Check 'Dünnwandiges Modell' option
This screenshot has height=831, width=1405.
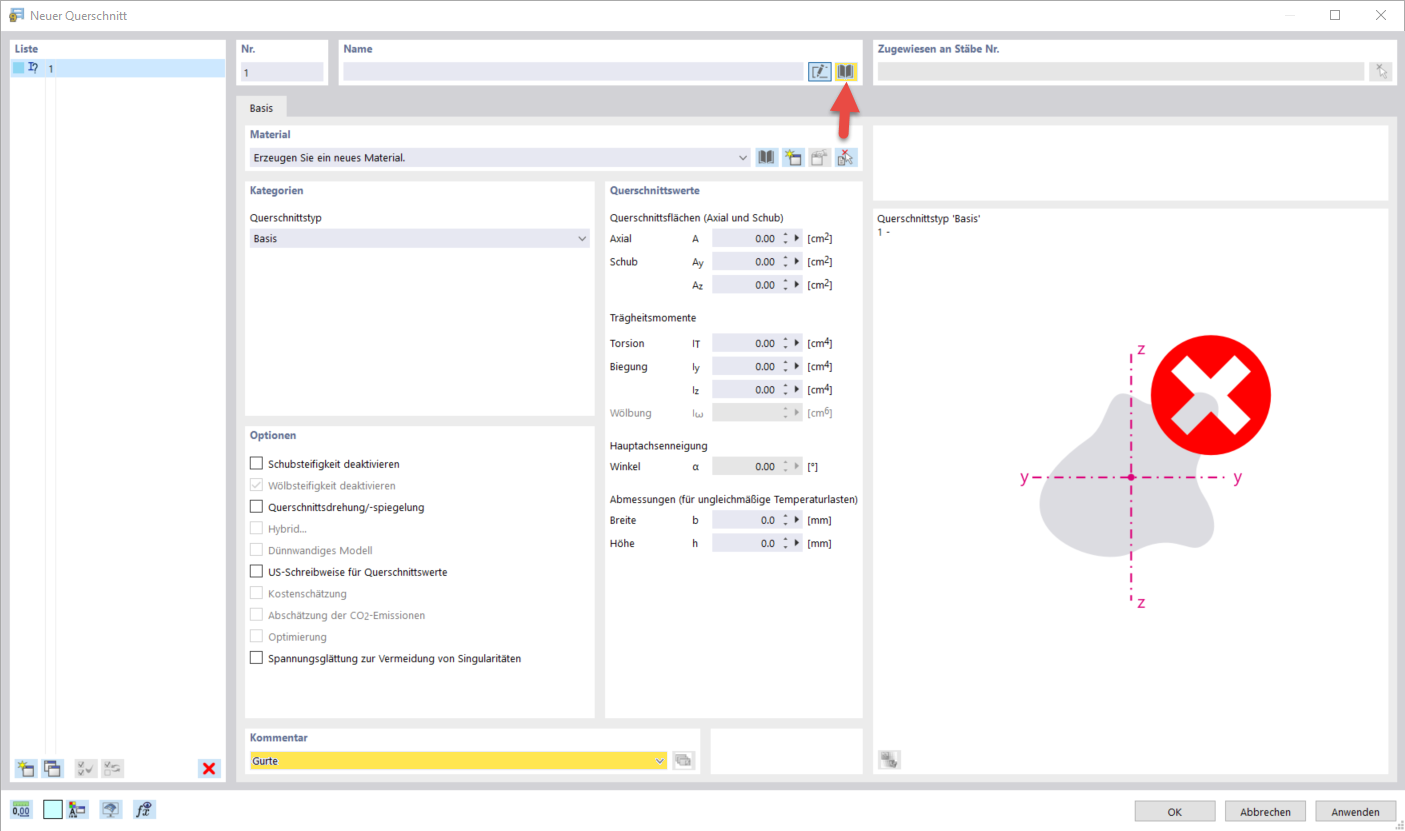point(257,550)
